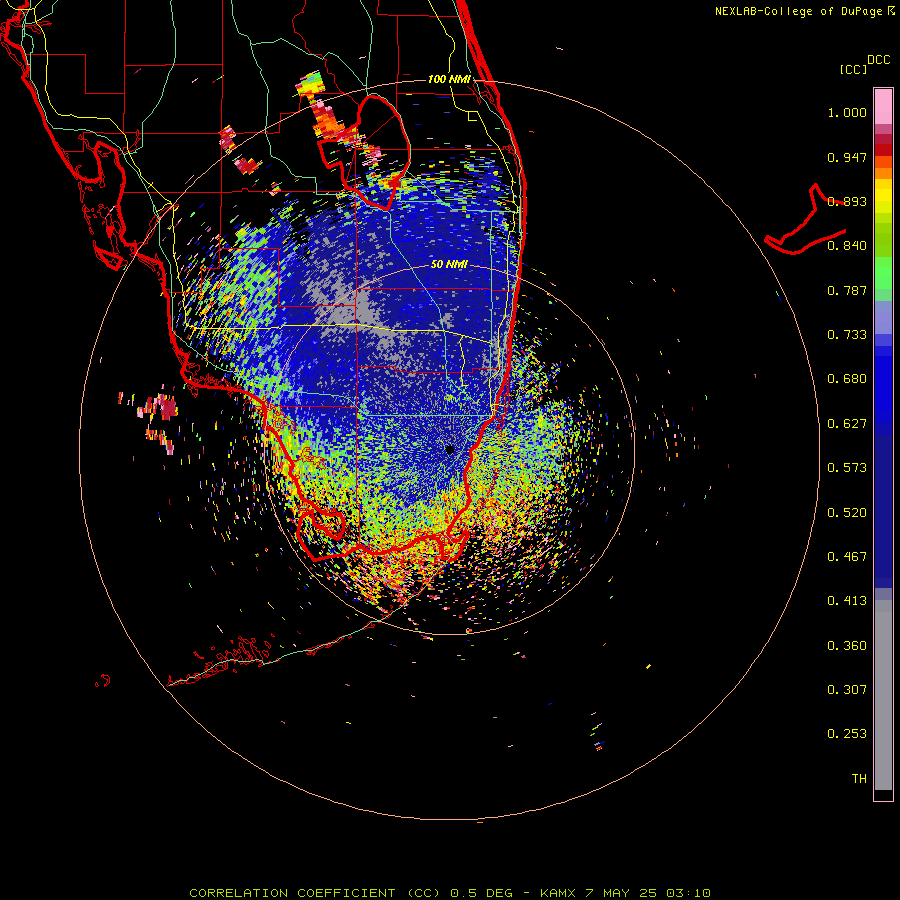
Task: Click the radar product title caption at bottom
Action: pyautogui.click(x=450, y=893)
